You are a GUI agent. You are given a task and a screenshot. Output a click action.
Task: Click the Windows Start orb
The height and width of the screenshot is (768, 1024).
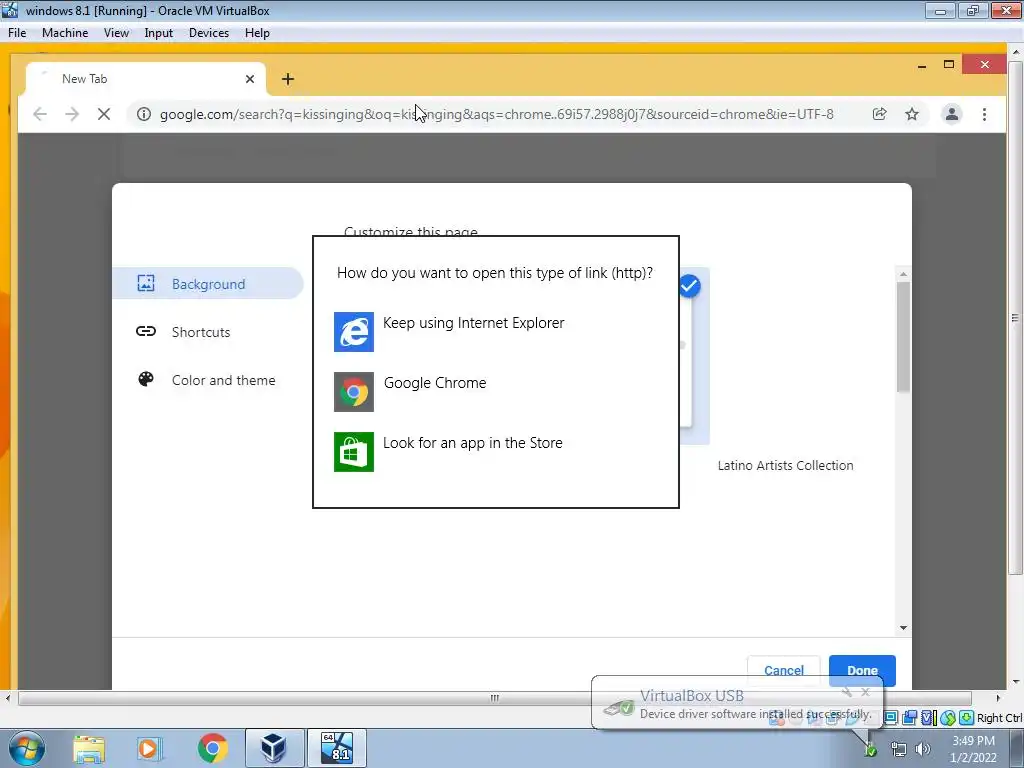(27, 748)
